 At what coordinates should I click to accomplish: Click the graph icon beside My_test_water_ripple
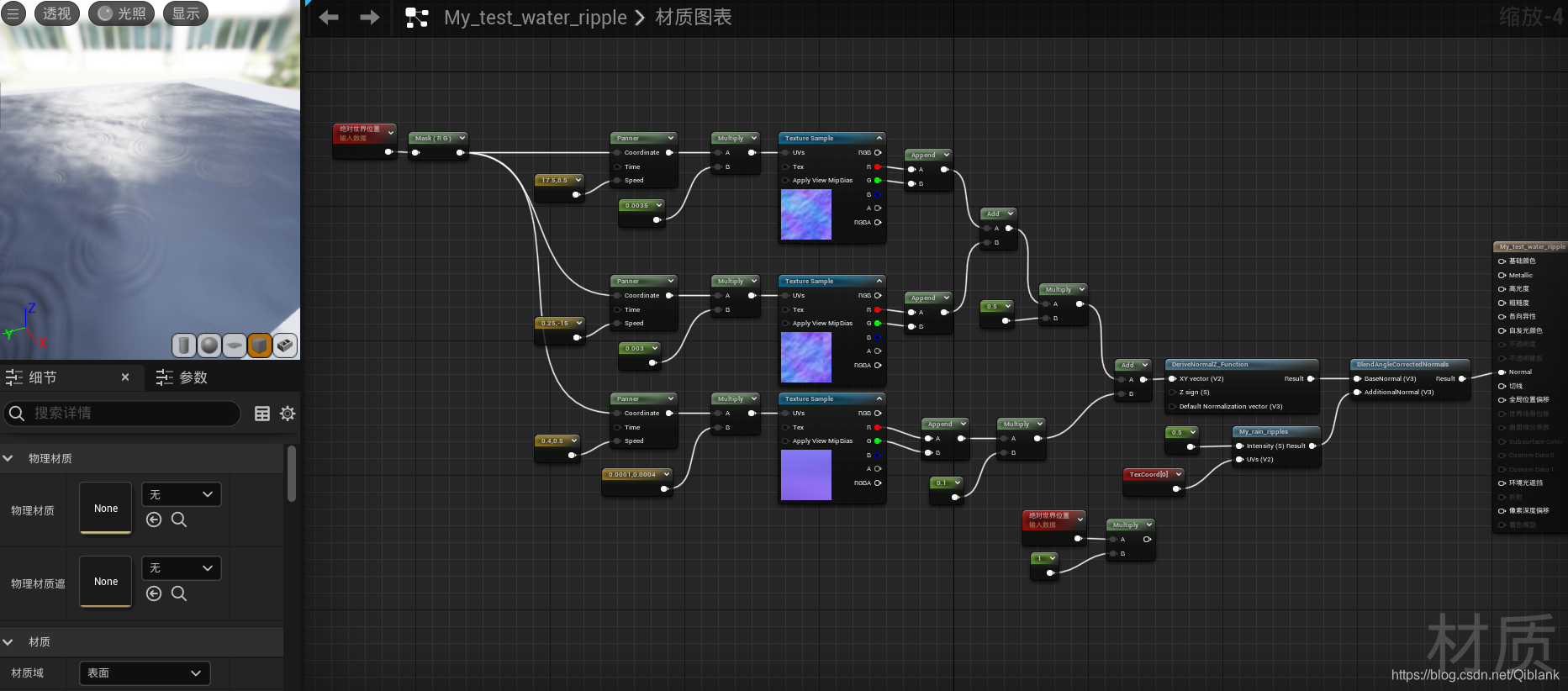coord(417,18)
